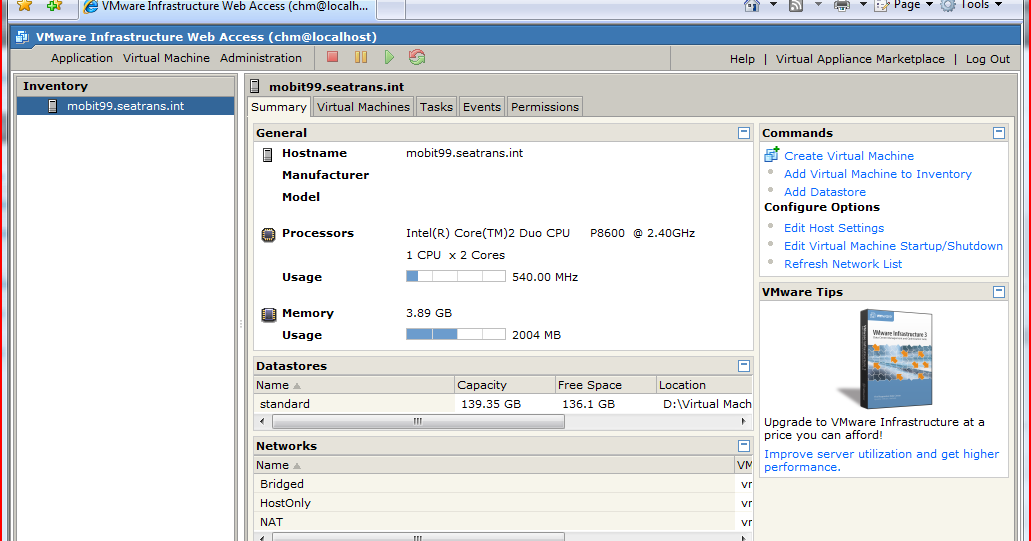1031x541 pixels.
Task: Sort datastores by the Name column header
Action: pos(354,385)
